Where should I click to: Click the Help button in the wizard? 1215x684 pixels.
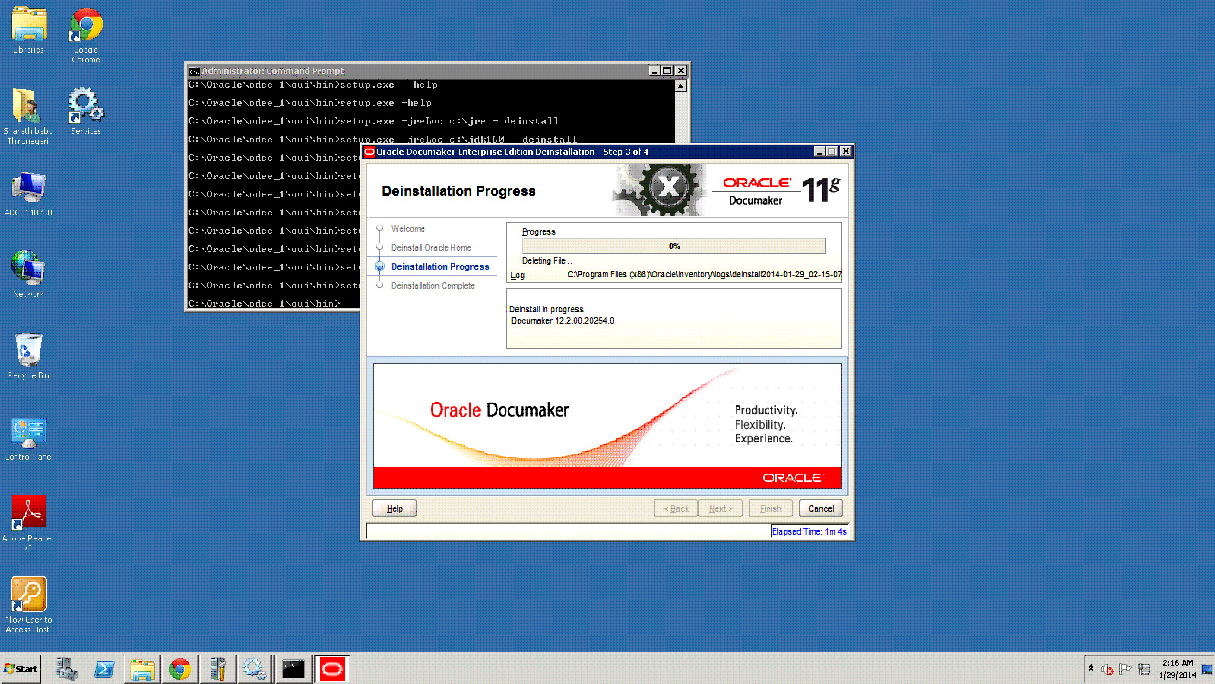click(394, 508)
